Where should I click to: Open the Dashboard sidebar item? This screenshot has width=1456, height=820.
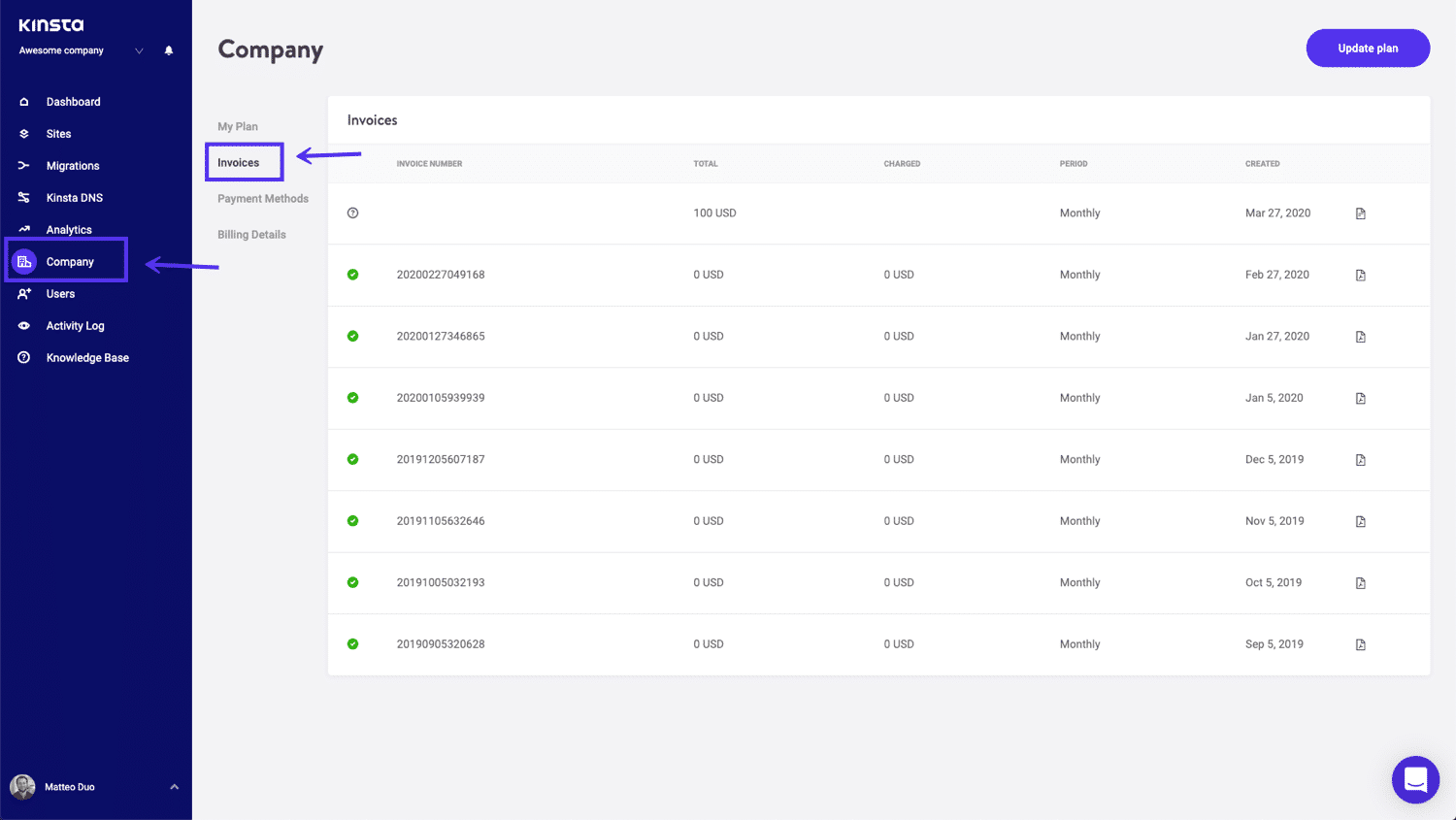(73, 102)
